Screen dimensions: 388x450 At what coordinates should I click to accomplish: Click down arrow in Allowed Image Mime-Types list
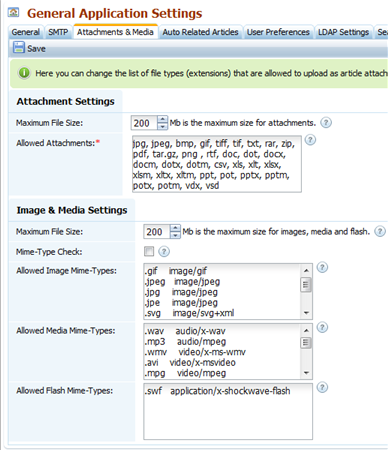click(306, 313)
